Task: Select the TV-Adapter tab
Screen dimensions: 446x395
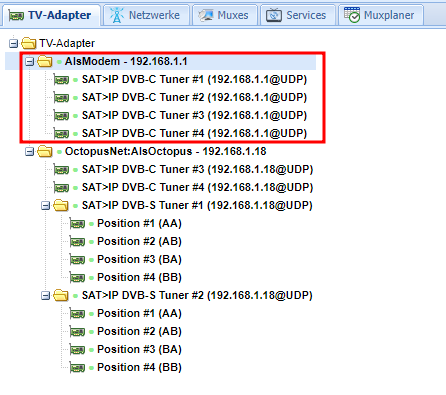Action: [50, 15]
